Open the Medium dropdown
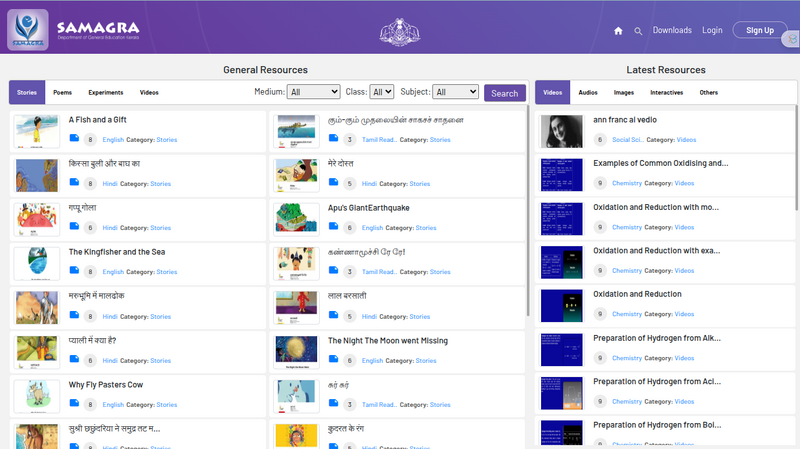Viewport: 800px width, 449px height. click(x=313, y=92)
